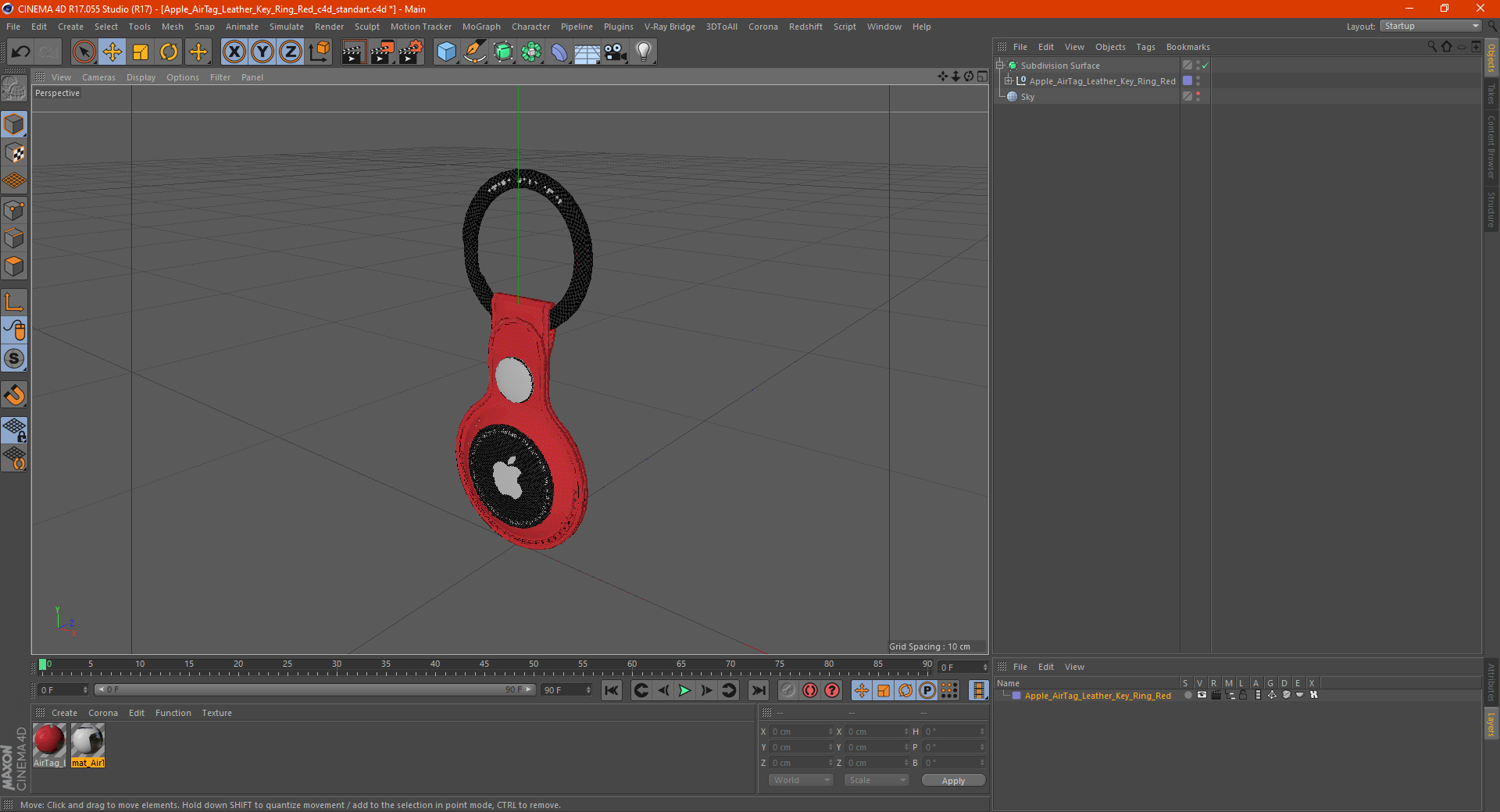Open the Objects panel Tags menu
Viewport: 1500px width, 812px height.
pyautogui.click(x=1145, y=47)
